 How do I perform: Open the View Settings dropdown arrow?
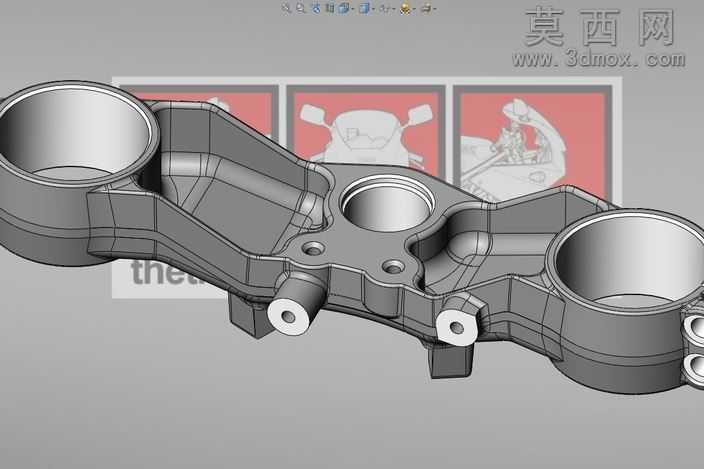click(x=435, y=9)
